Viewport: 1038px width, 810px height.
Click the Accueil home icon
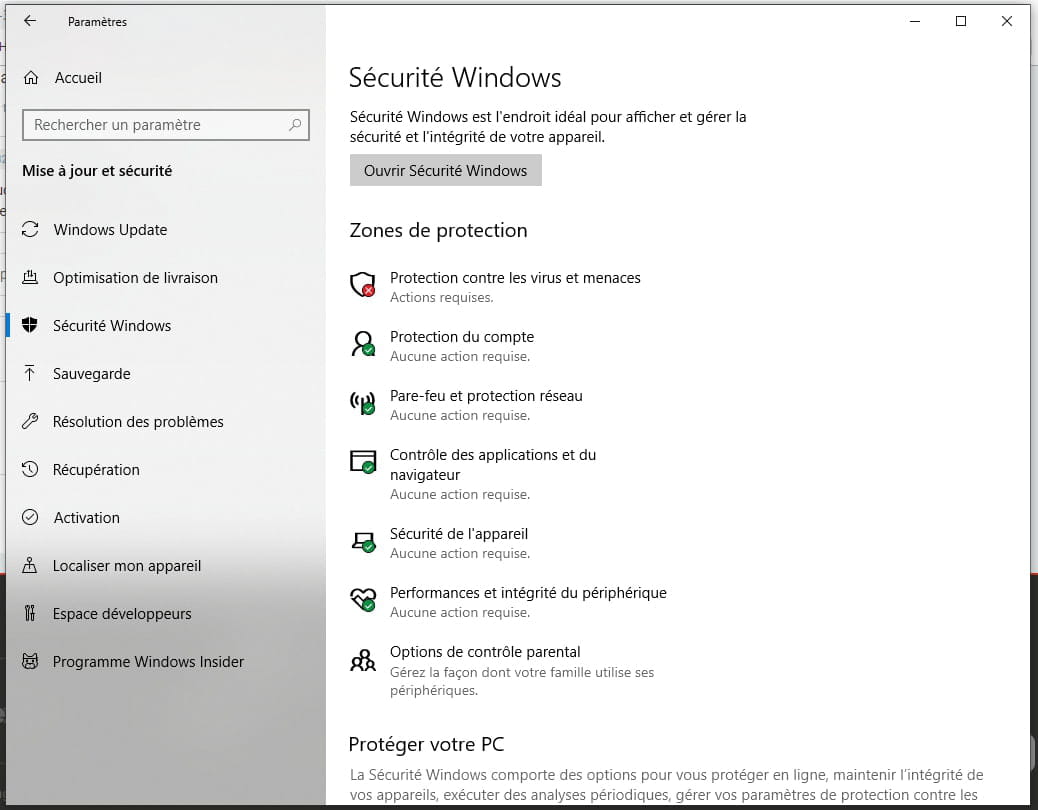point(31,78)
